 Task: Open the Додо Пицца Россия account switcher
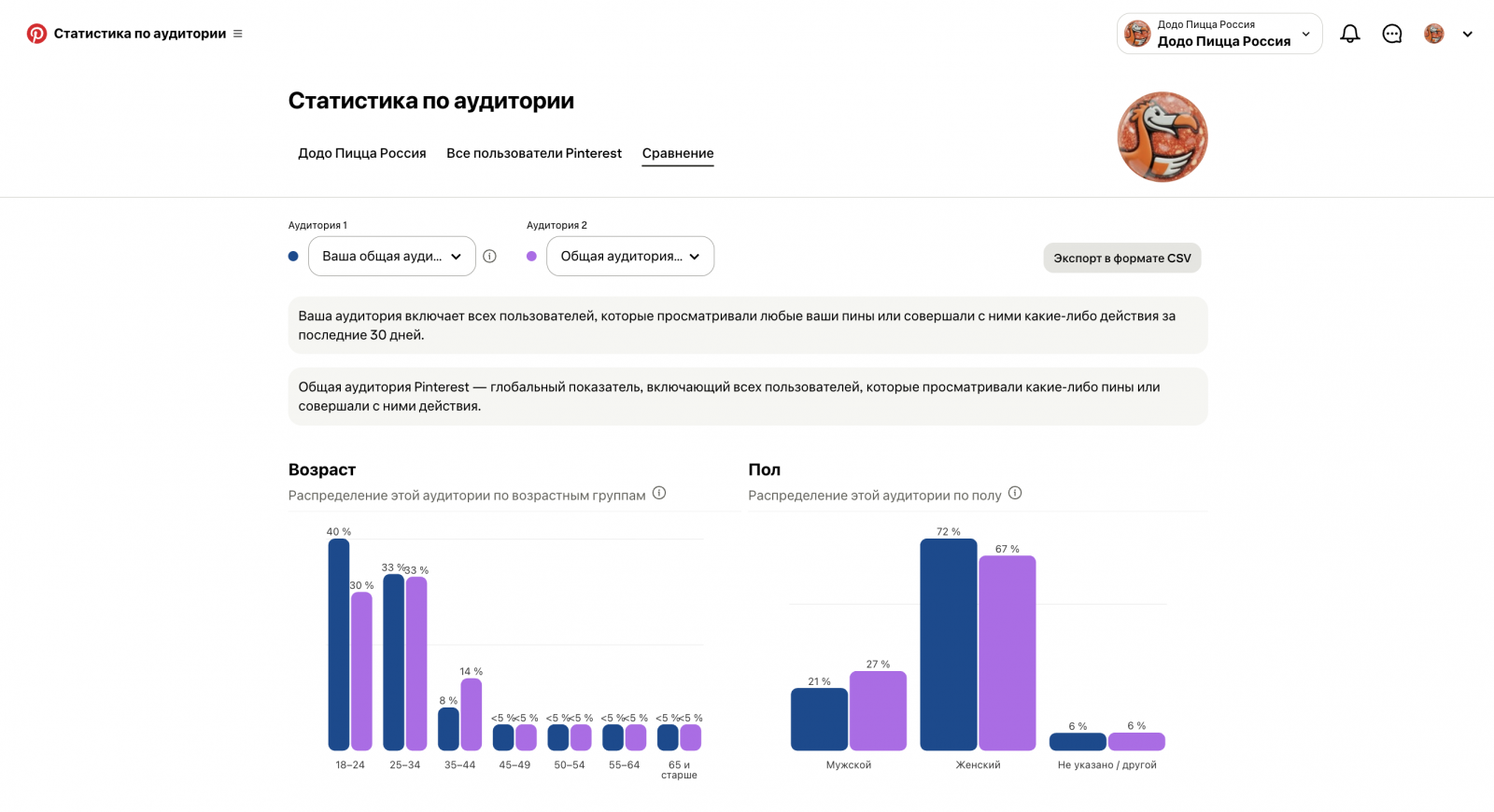pyautogui.click(x=1219, y=34)
